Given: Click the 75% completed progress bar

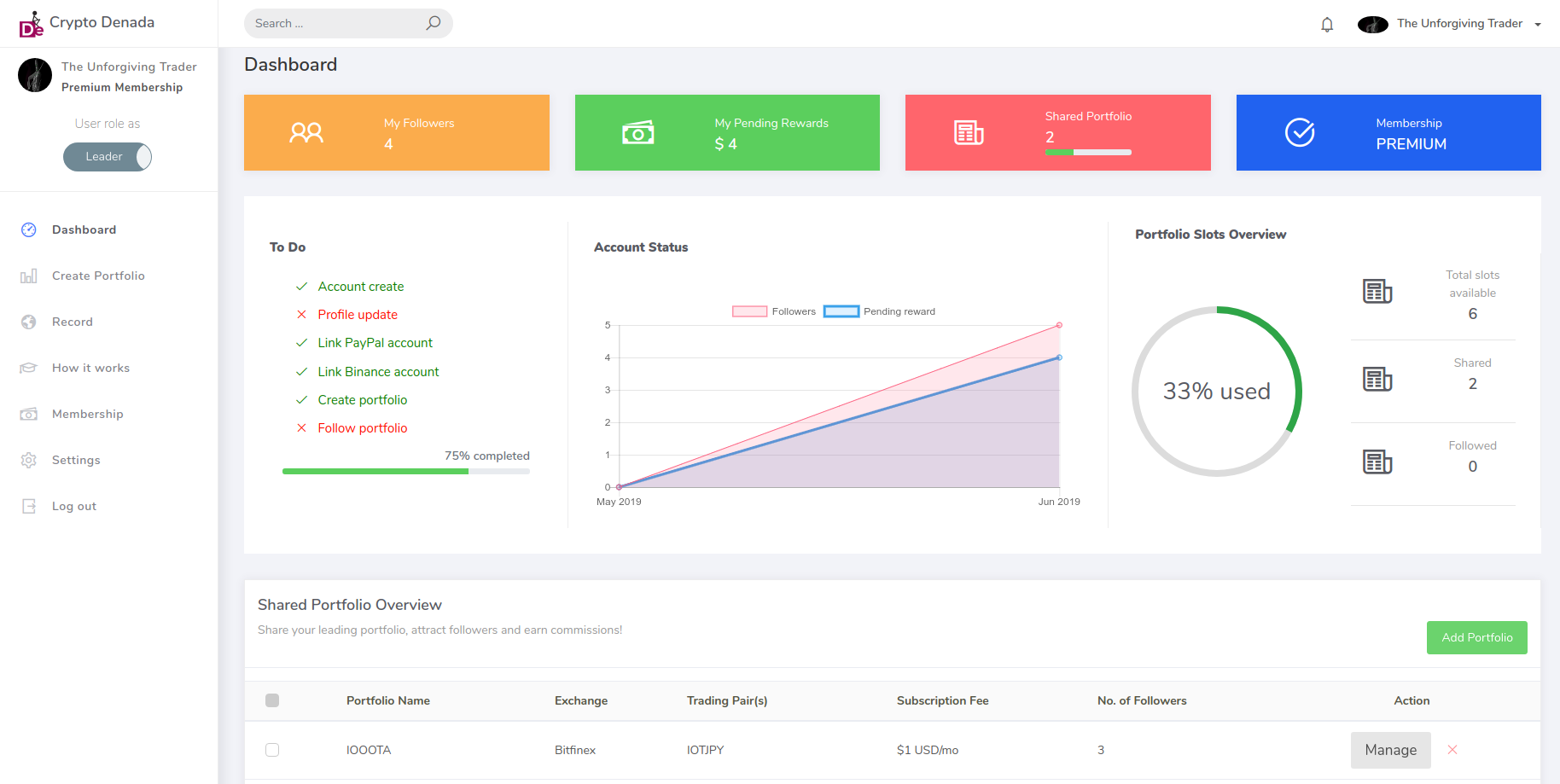Looking at the screenshot, I should pyautogui.click(x=406, y=471).
